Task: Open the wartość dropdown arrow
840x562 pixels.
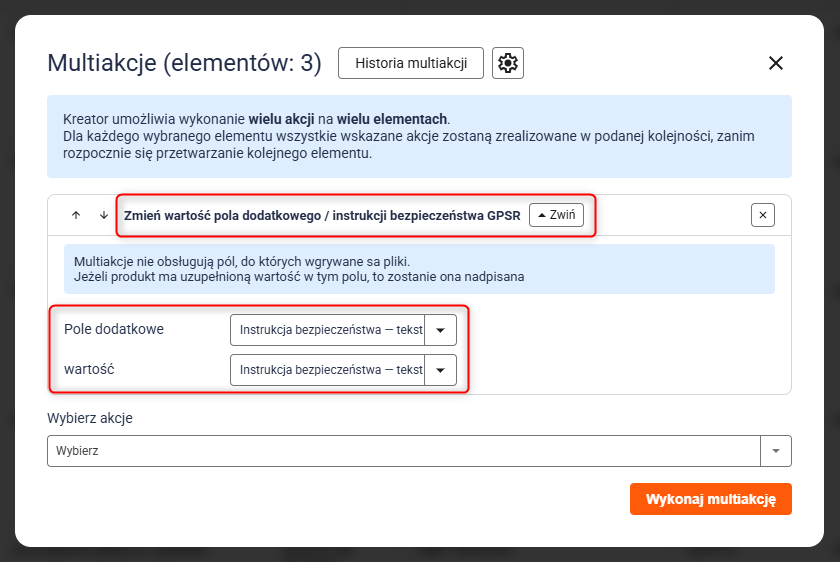Action: [x=441, y=370]
